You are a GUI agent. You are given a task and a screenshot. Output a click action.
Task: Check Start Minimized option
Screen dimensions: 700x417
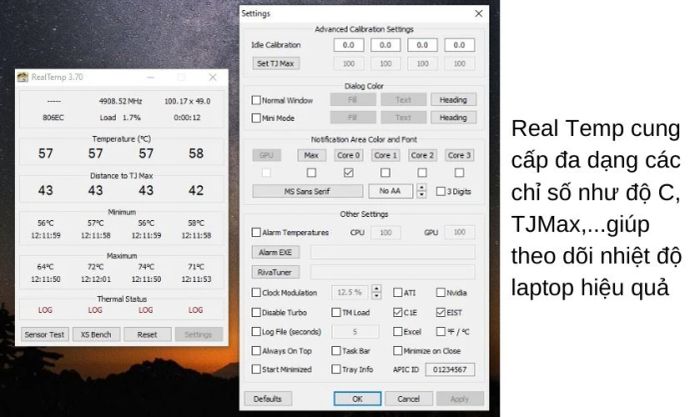tap(256, 369)
